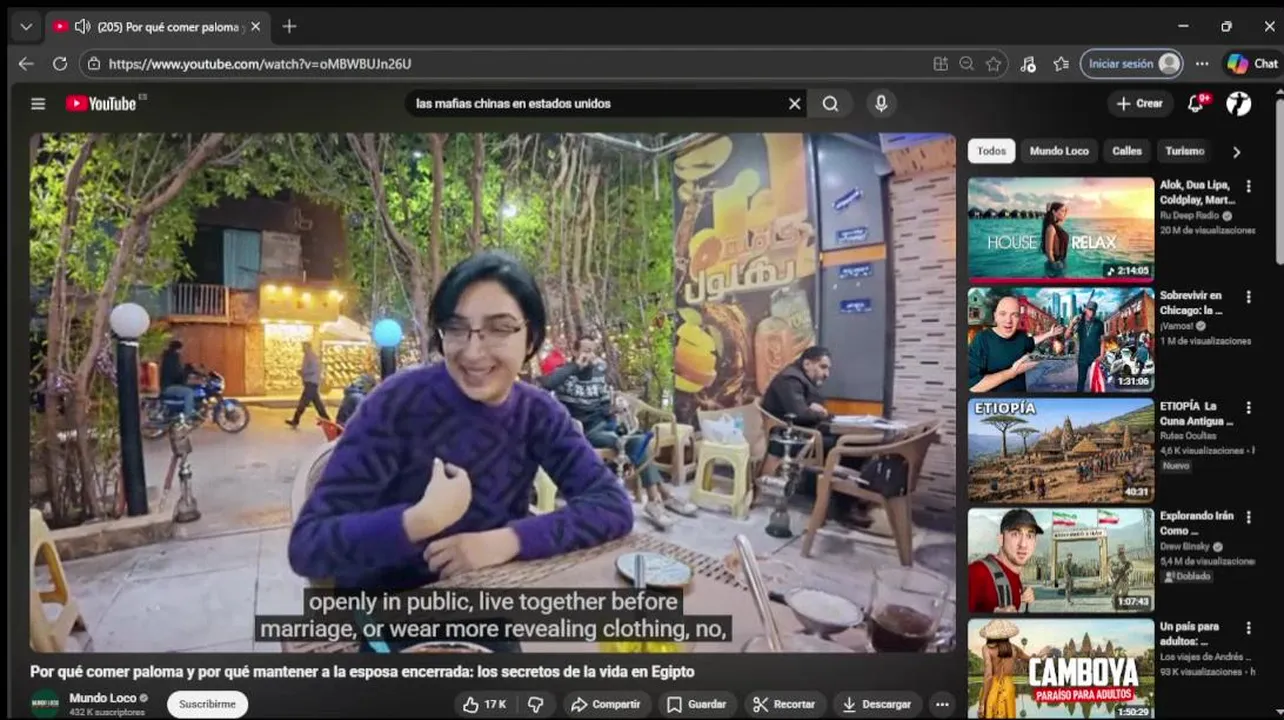Open the media music-note control icon
Viewport: 1284px width, 720px height.
(x=1028, y=63)
